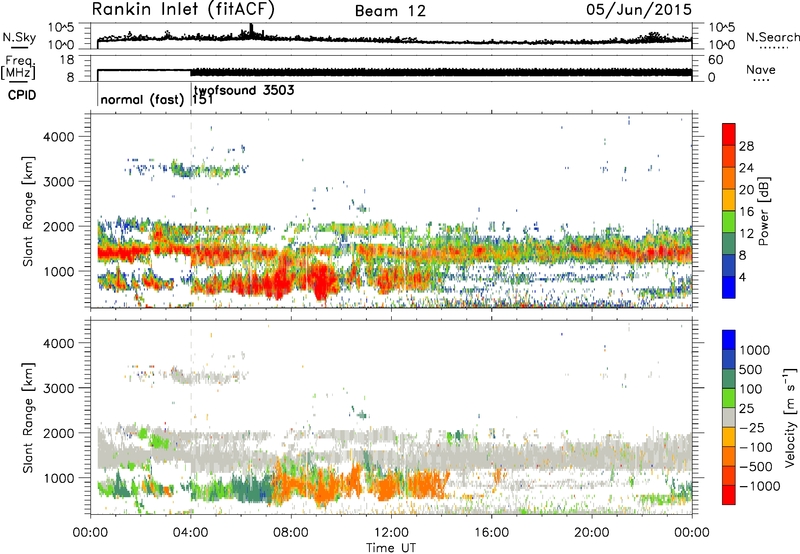Click the '4000' tick in power panel
Image resolution: width=800 pixels, height=554 pixels.
pyautogui.click(x=58, y=137)
